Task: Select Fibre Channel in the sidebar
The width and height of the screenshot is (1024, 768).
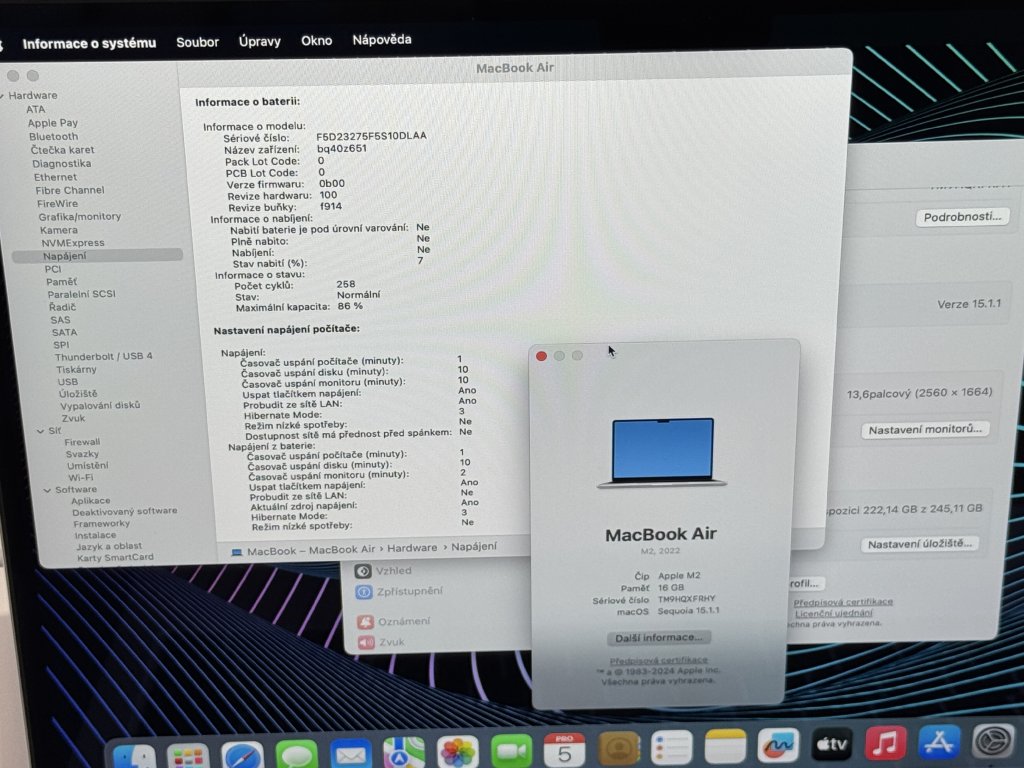Action: coord(70,190)
